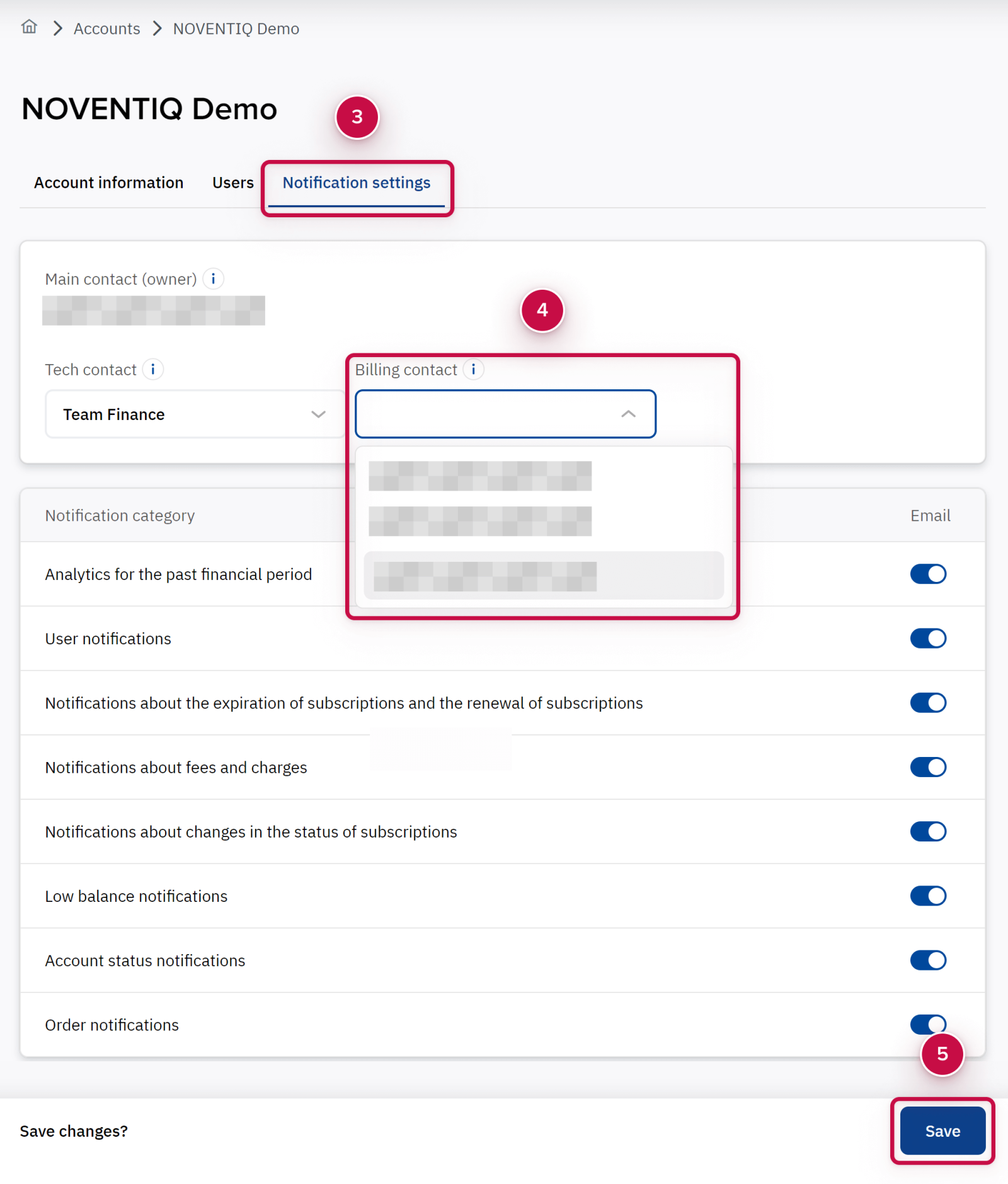Go to Accounts breadcrumb link
Viewport: 1008px width, 1184px height.
106,29
